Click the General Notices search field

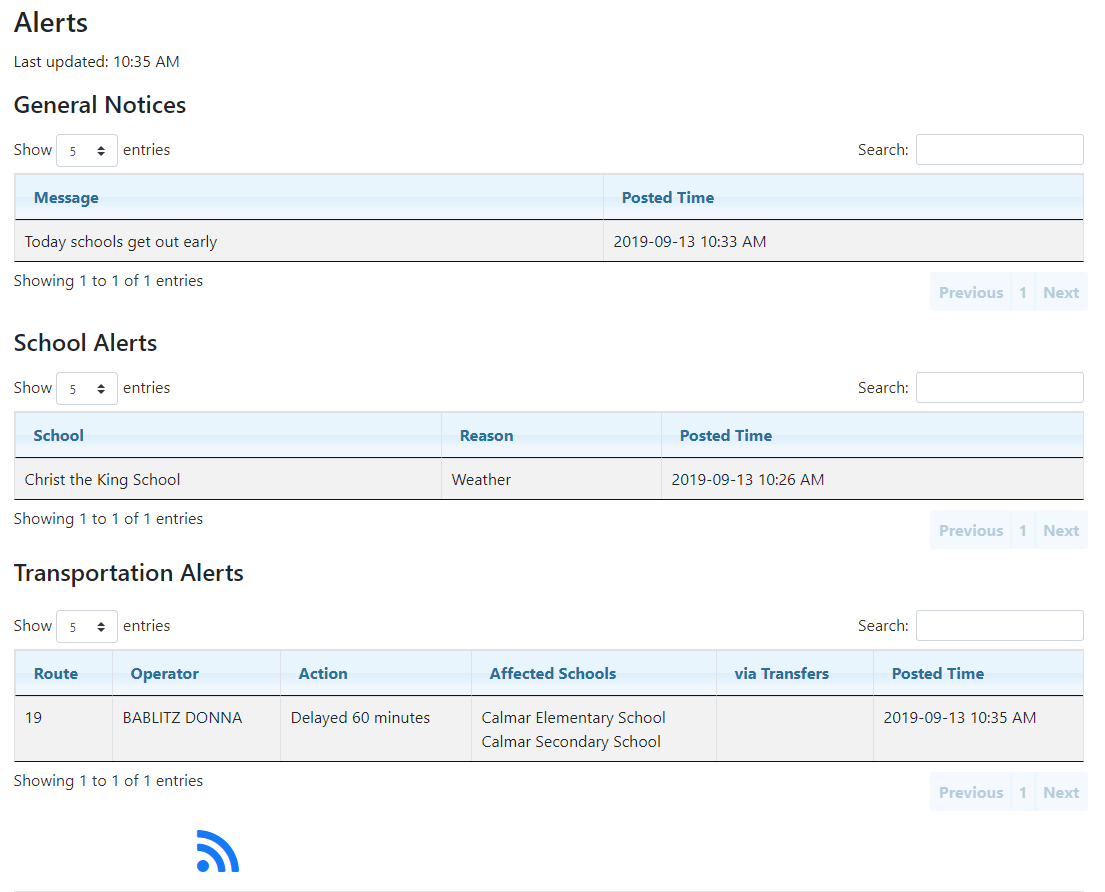tap(999, 149)
